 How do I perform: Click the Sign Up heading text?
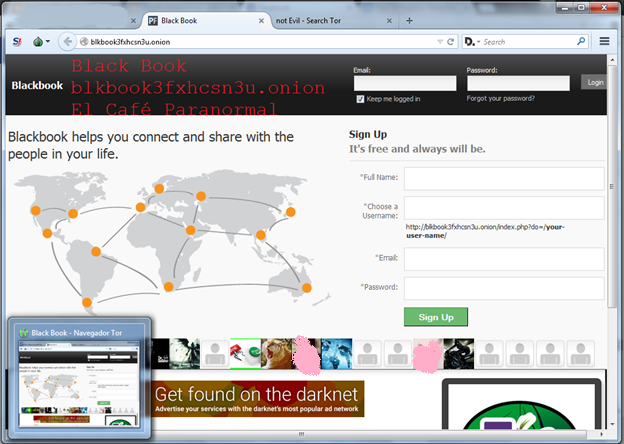pos(368,134)
